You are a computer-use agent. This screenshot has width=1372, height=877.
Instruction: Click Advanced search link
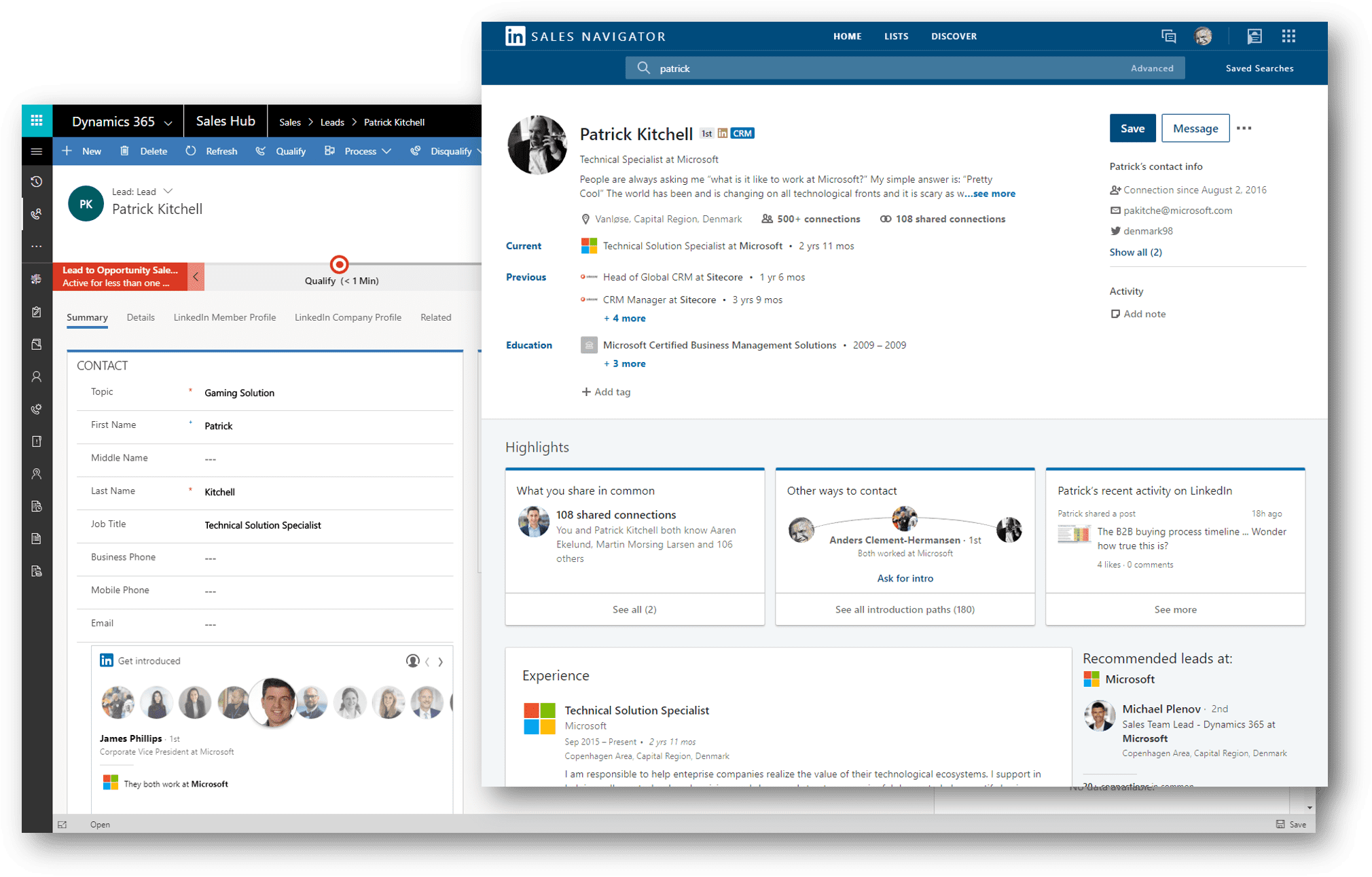pyautogui.click(x=1152, y=68)
